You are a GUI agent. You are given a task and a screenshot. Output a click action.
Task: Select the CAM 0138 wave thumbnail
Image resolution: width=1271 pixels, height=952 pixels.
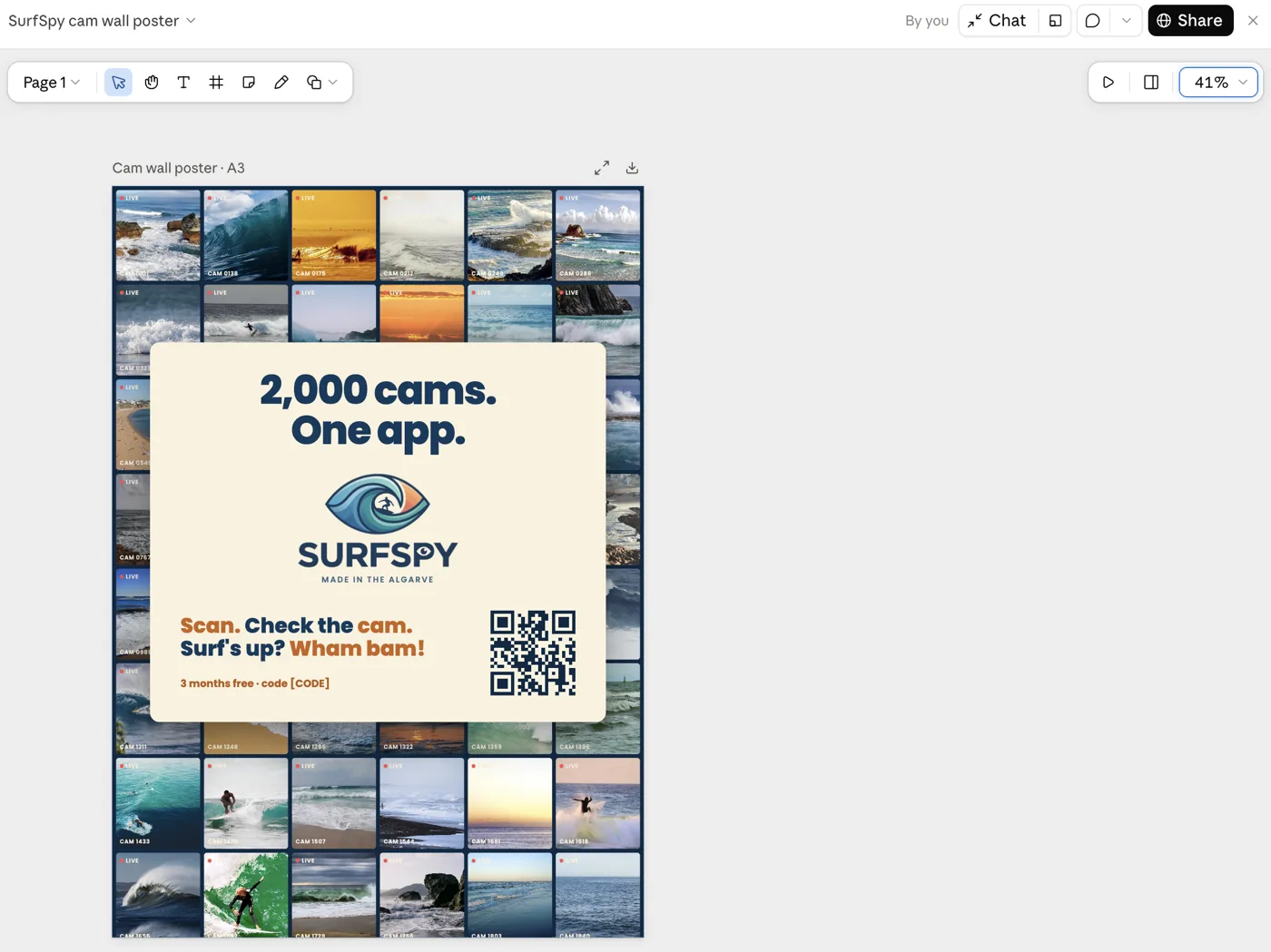pos(246,235)
